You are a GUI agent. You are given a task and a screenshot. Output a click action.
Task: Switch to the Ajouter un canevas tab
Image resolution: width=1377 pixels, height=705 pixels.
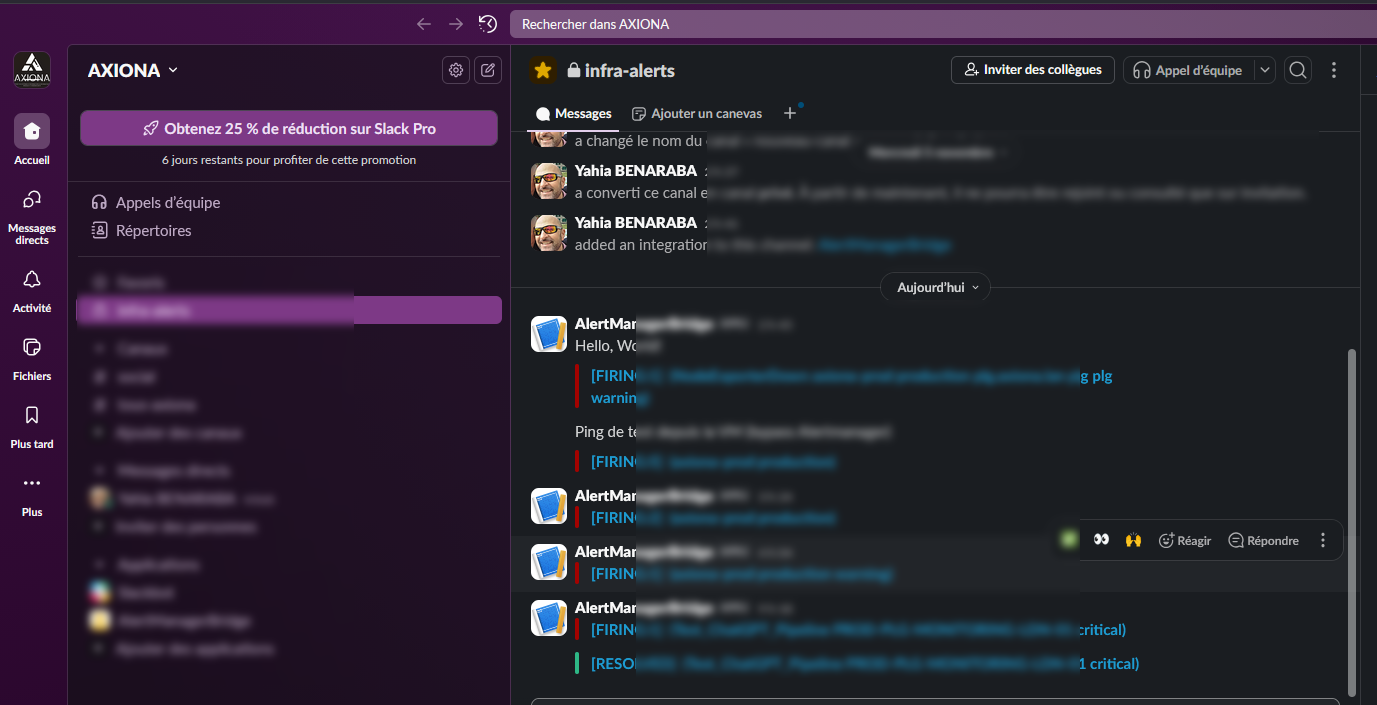(x=697, y=113)
